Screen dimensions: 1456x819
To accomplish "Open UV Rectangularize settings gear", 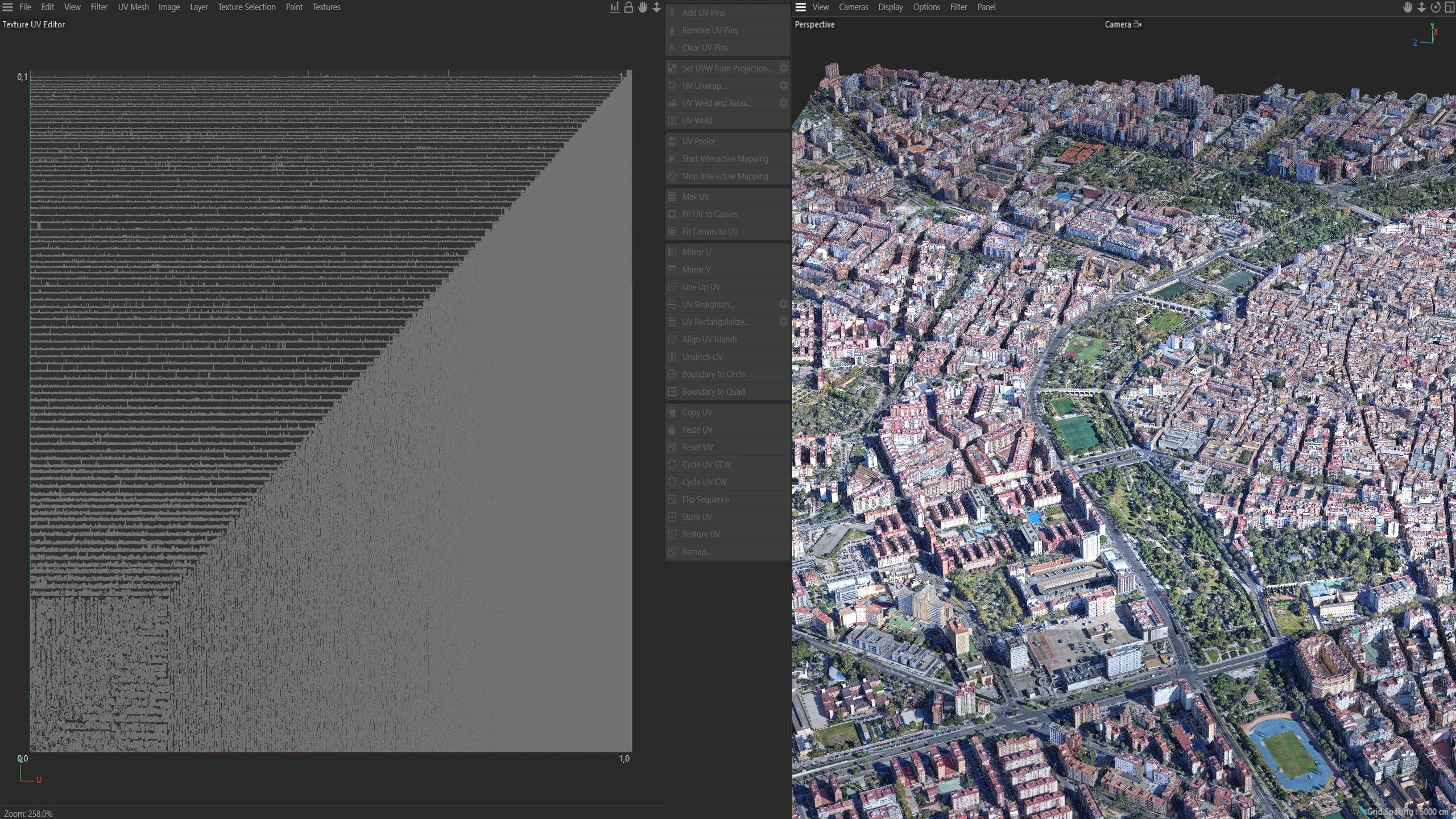I will [783, 322].
